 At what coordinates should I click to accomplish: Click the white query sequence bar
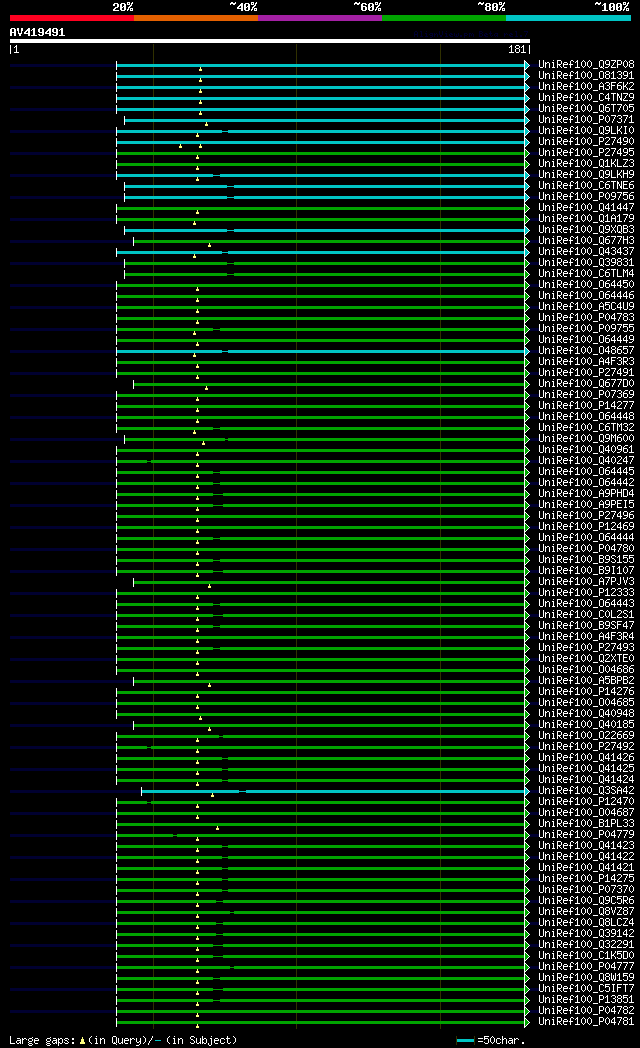pos(270,41)
